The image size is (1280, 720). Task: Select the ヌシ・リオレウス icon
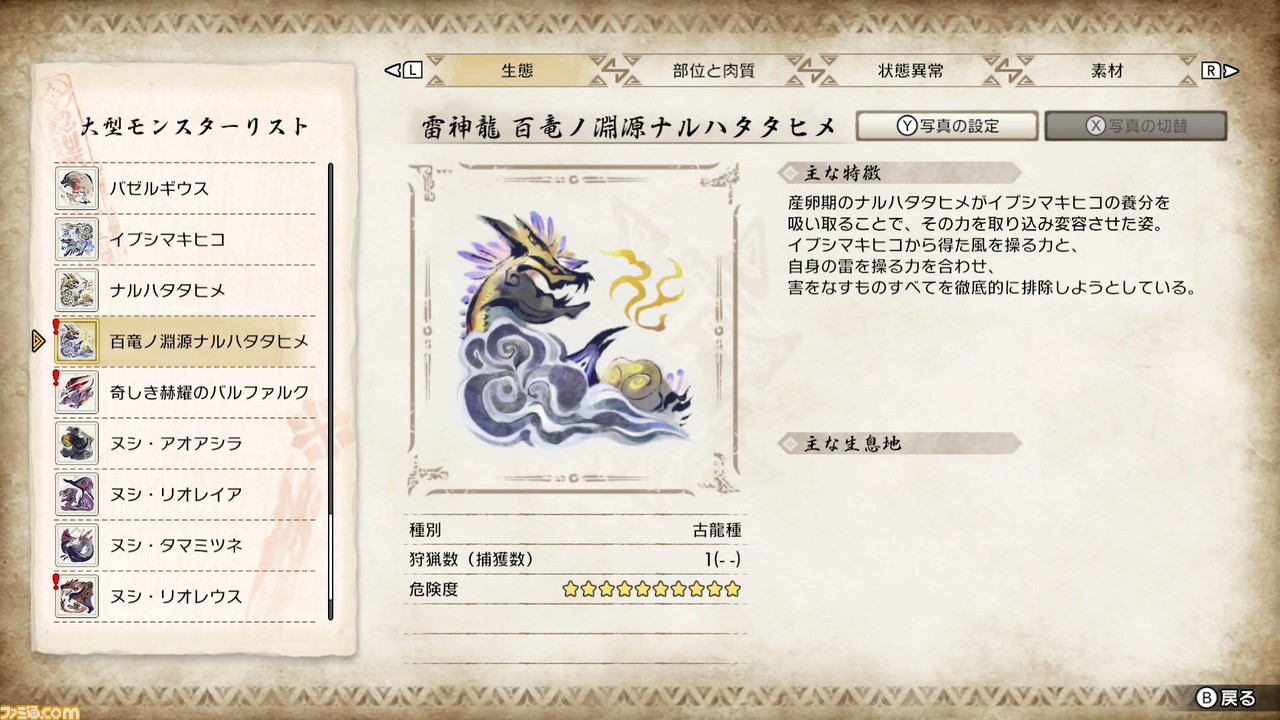coord(76,596)
